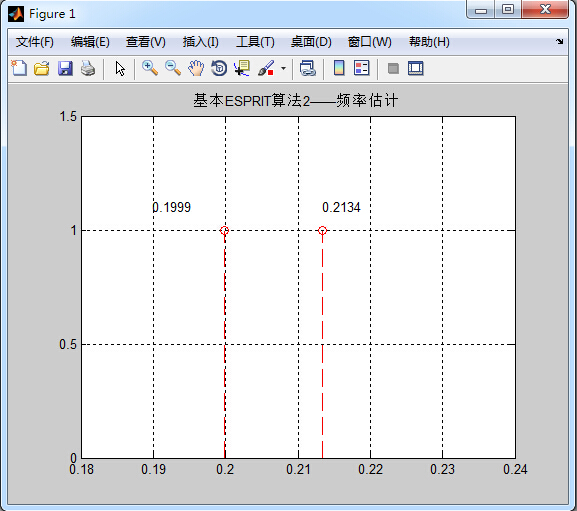Save the figure with the floppy icon
The width and height of the screenshot is (577, 511).
click(65, 68)
